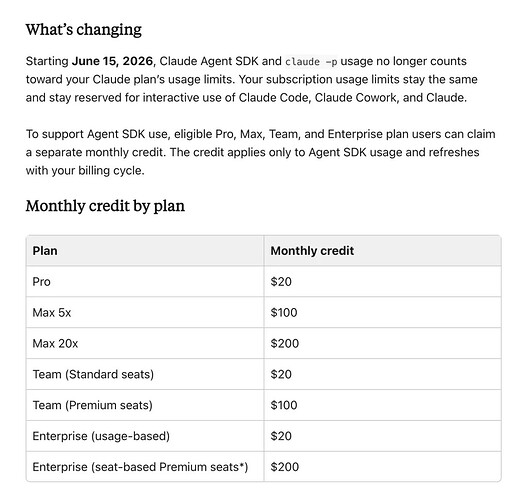Click the $20 credit for Enterprise usage-based

pyautogui.click(x=281, y=436)
